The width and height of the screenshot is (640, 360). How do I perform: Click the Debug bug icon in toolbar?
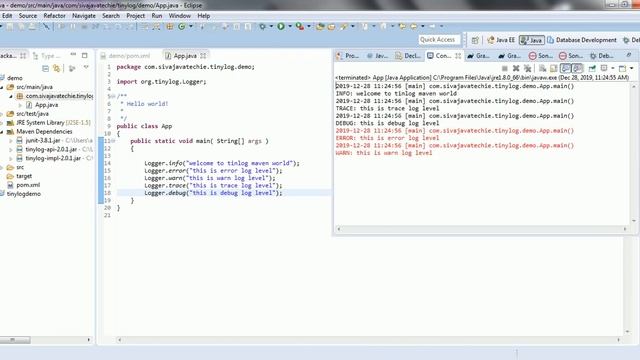262,27
